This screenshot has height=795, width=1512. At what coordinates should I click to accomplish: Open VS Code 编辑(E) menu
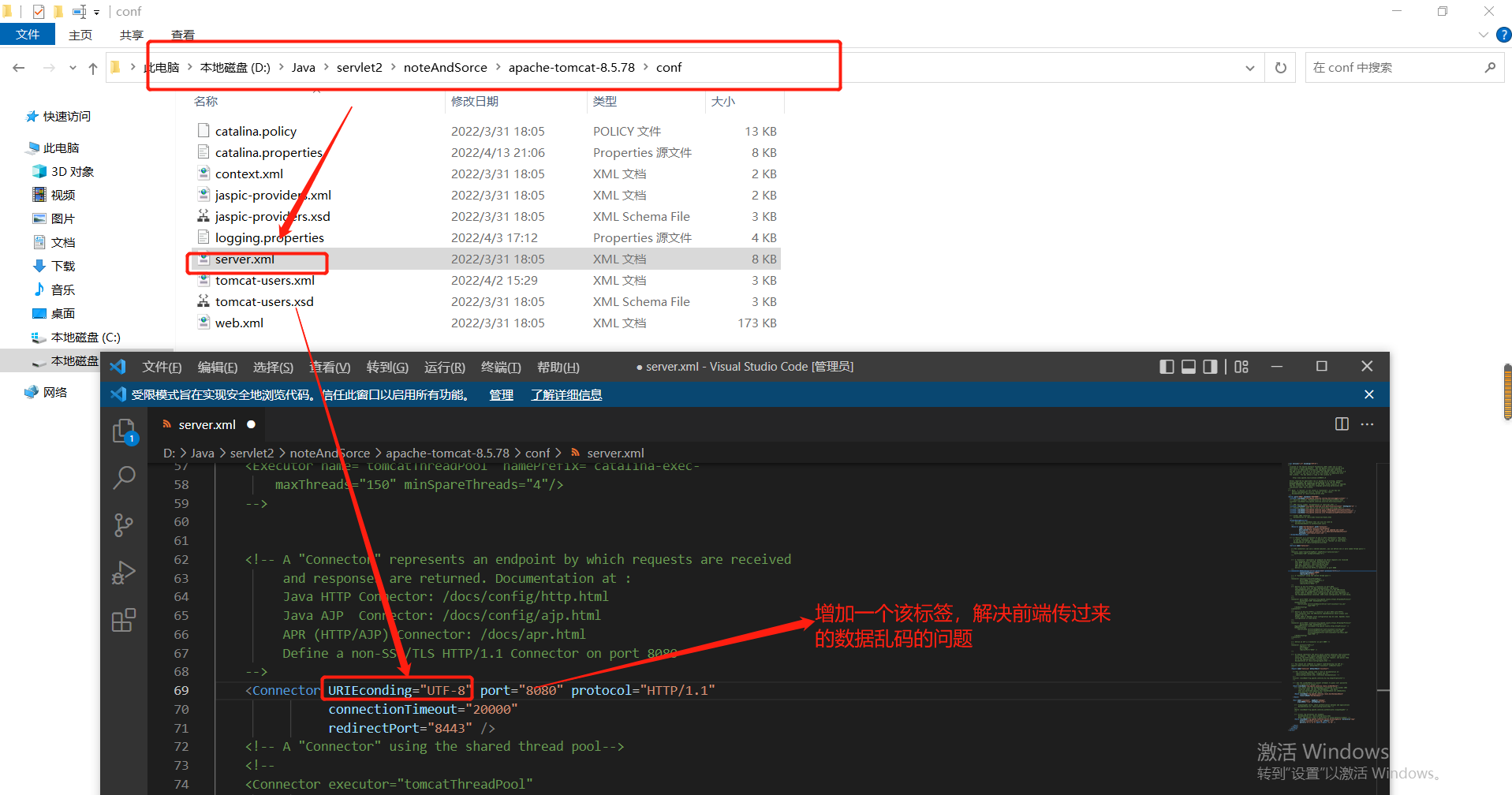click(x=217, y=367)
